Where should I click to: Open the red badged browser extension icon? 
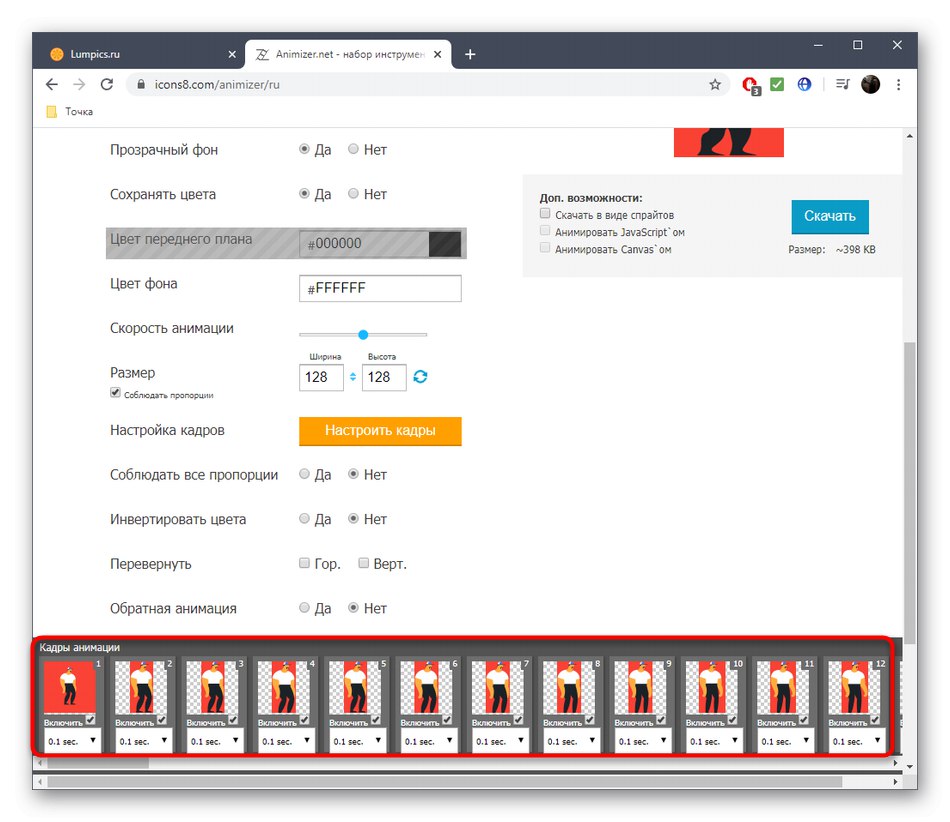[750, 85]
